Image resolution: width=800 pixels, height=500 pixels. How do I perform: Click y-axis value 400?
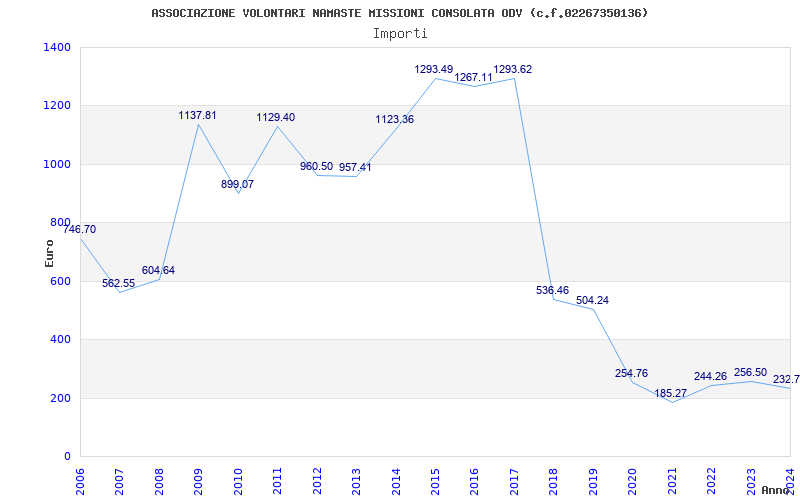pos(61,339)
